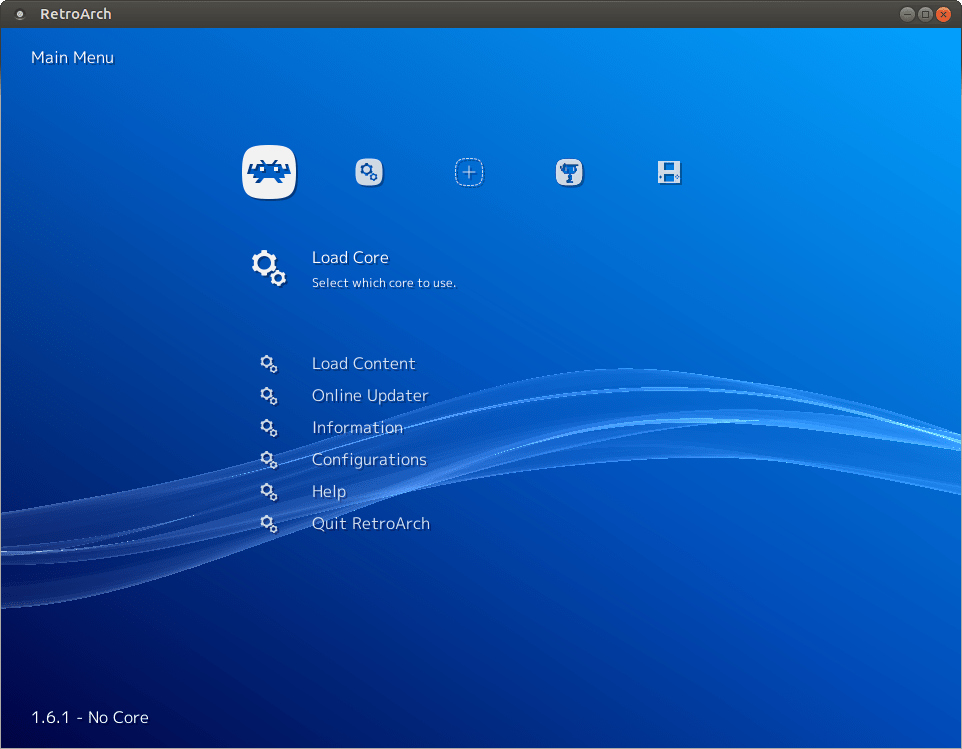This screenshot has height=749, width=962.
Task: Open Load Core to choose a core
Action: tap(350, 257)
